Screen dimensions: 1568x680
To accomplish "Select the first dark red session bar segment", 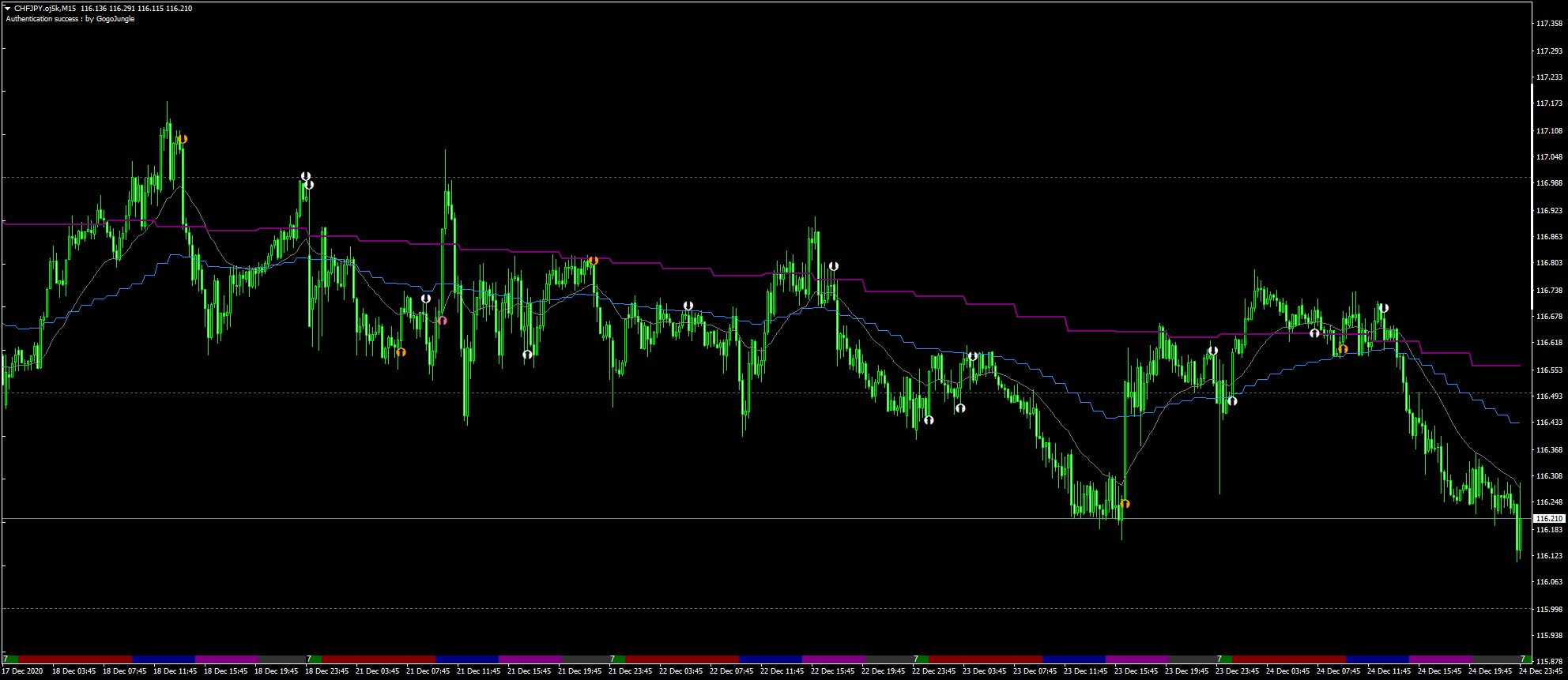I will pyautogui.click(x=74, y=659).
